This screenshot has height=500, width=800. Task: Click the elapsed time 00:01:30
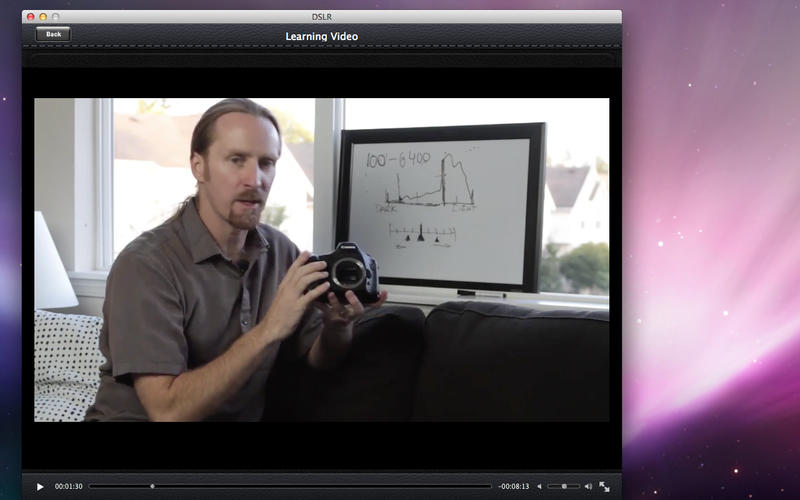tap(68, 486)
